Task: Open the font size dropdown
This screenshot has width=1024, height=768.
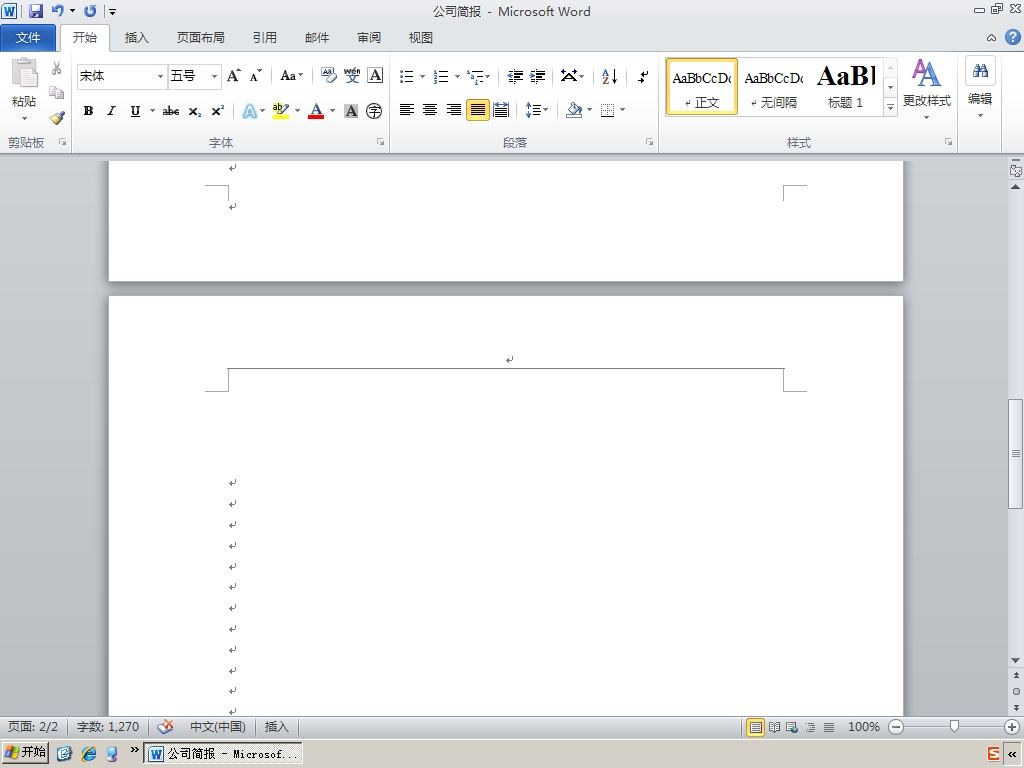Action: [214, 76]
